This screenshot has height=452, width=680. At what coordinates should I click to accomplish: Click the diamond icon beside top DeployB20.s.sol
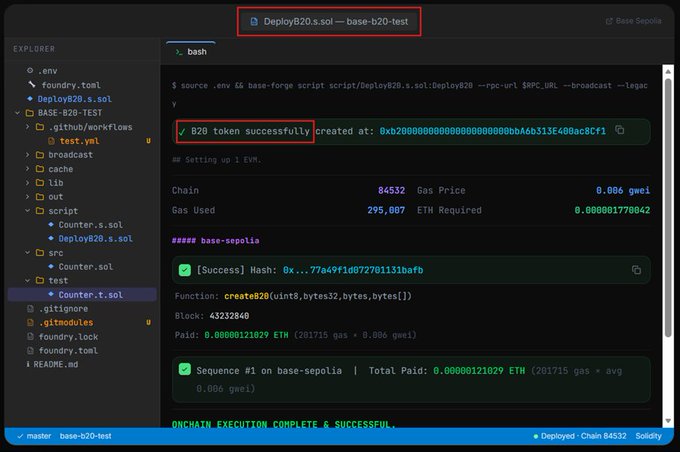(30, 98)
